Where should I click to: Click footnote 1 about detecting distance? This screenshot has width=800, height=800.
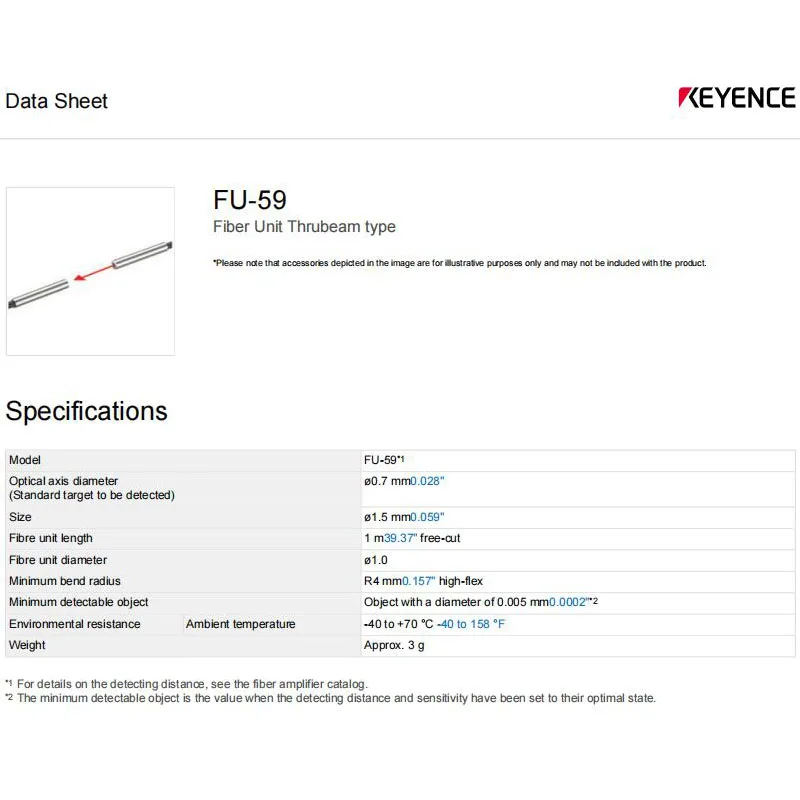coord(186,683)
